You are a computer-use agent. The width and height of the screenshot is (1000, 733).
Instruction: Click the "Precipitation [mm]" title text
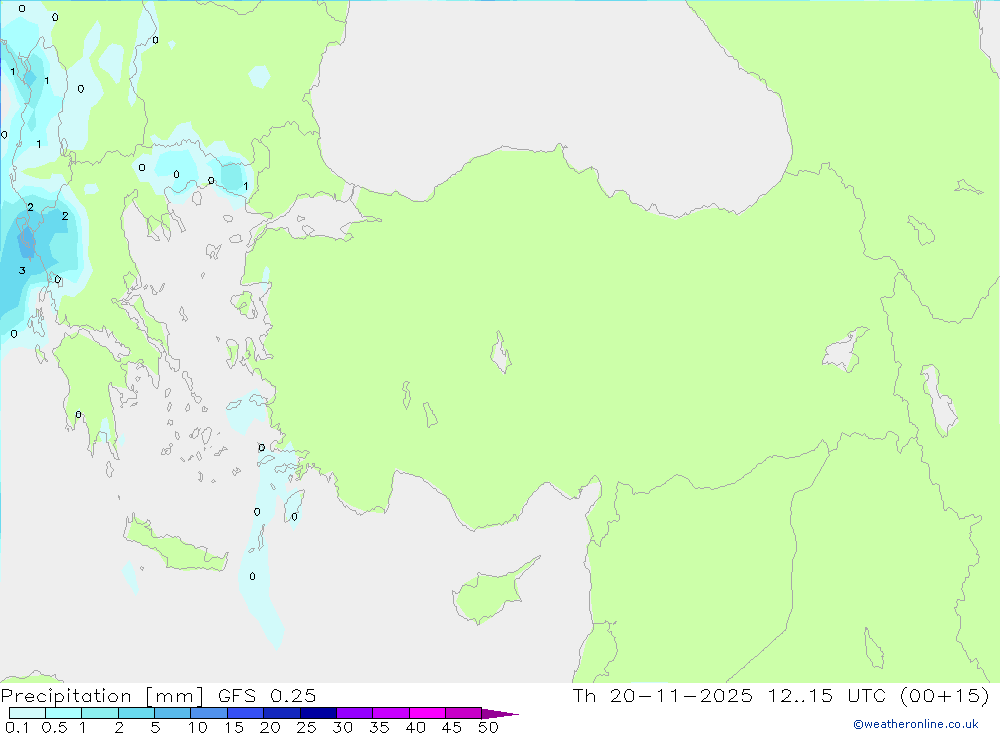(x=102, y=696)
